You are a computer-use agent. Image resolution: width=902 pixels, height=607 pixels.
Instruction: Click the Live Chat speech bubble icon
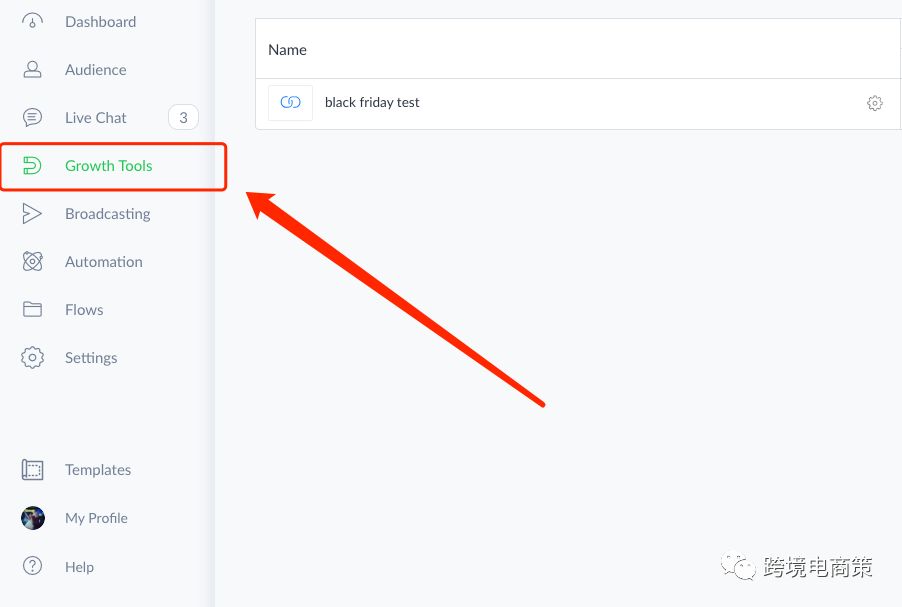coord(32,117)
